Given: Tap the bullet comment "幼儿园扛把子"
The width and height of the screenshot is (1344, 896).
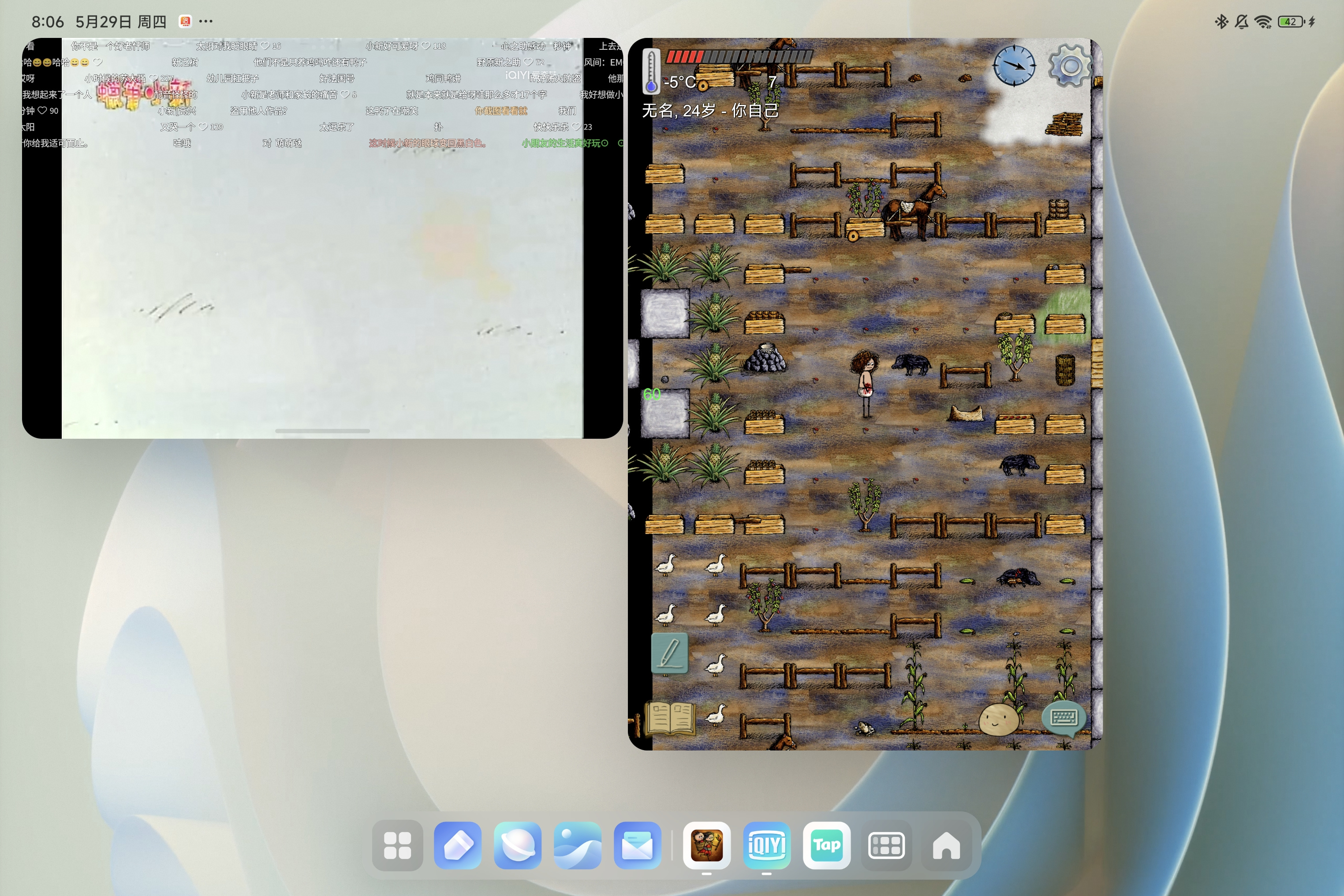Looking at the screenshot, I should [x=232, y=78].
